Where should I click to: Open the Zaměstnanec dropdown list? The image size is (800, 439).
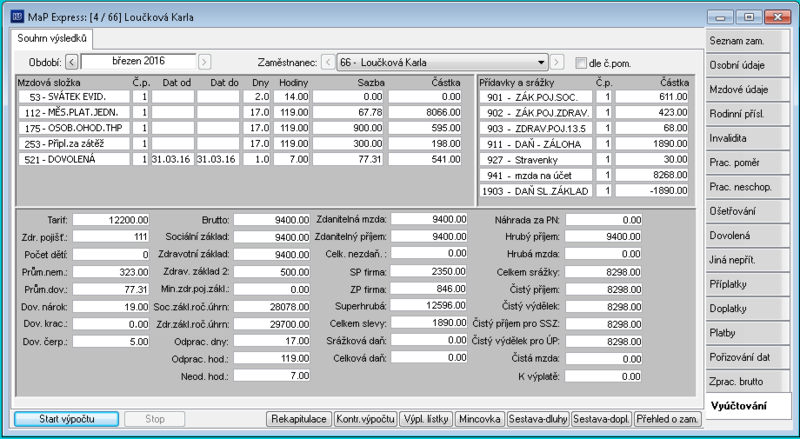pyautogui.click(x=541, y=62)
